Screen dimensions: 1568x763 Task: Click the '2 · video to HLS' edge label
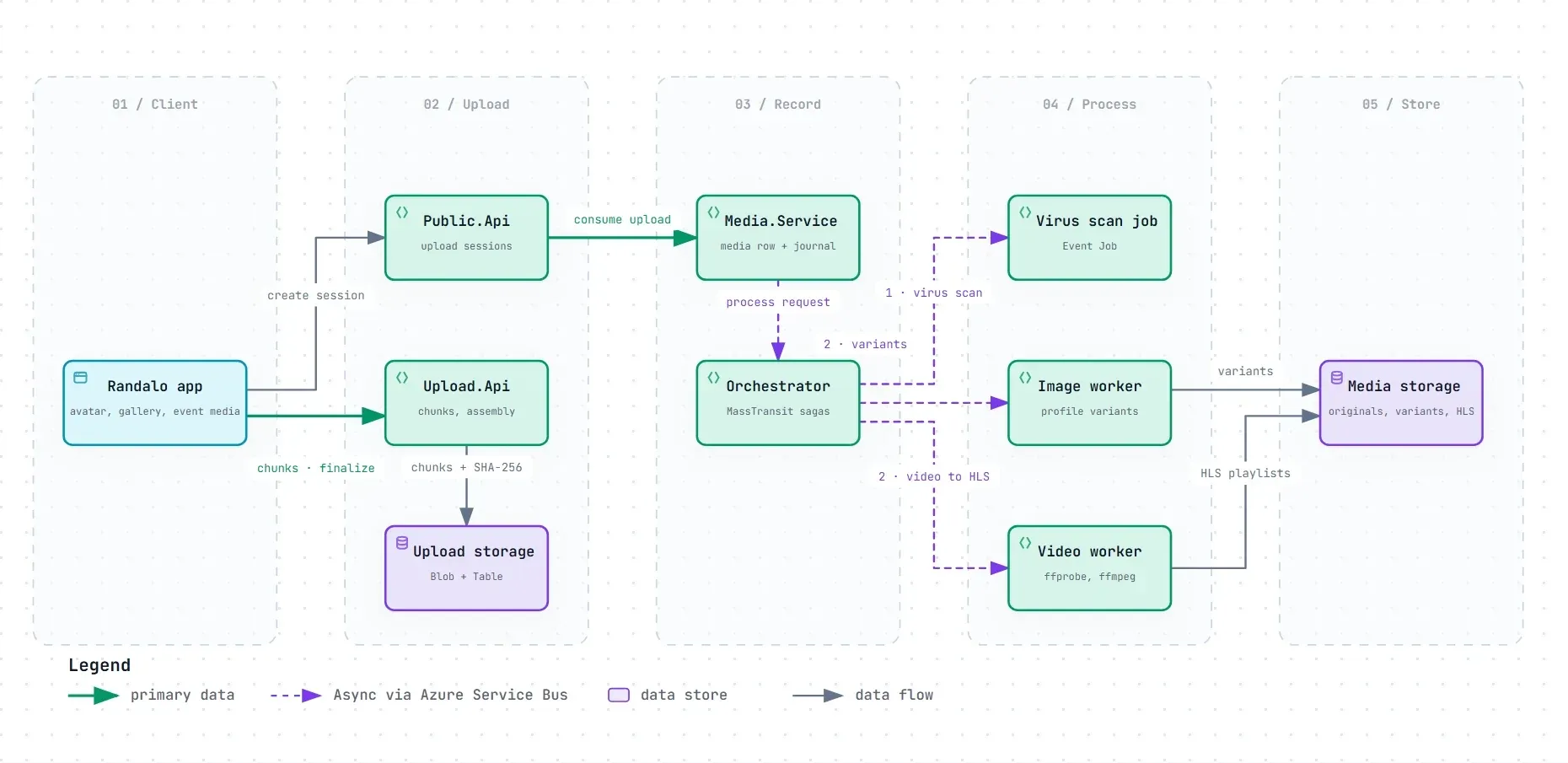click(x=934, y=476)
